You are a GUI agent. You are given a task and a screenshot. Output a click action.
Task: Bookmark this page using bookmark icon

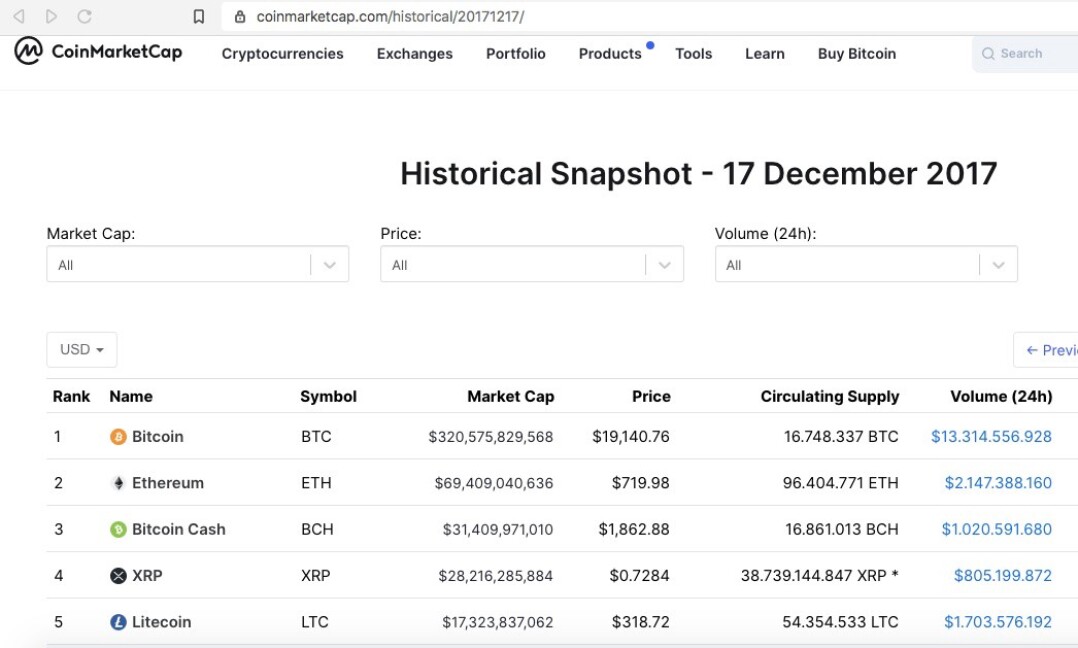199,16
